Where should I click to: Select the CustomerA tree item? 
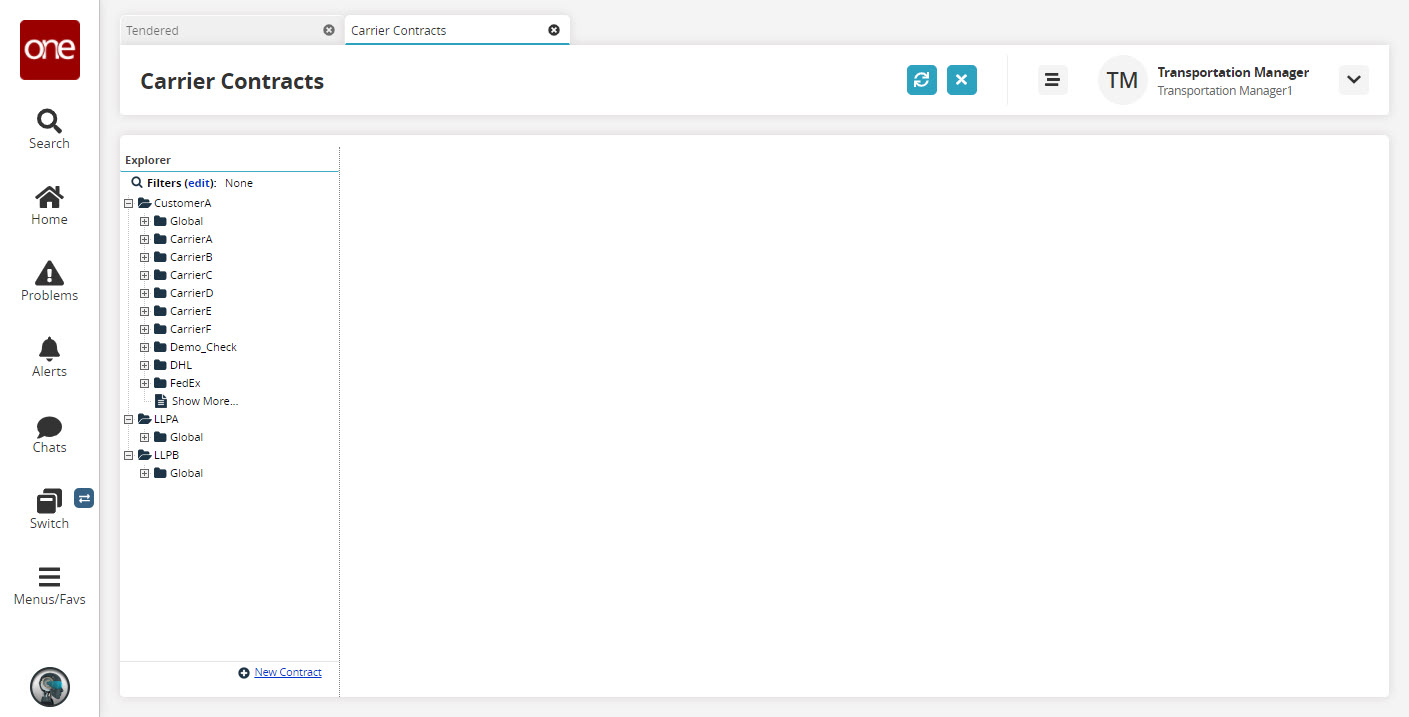pos(182,203)
